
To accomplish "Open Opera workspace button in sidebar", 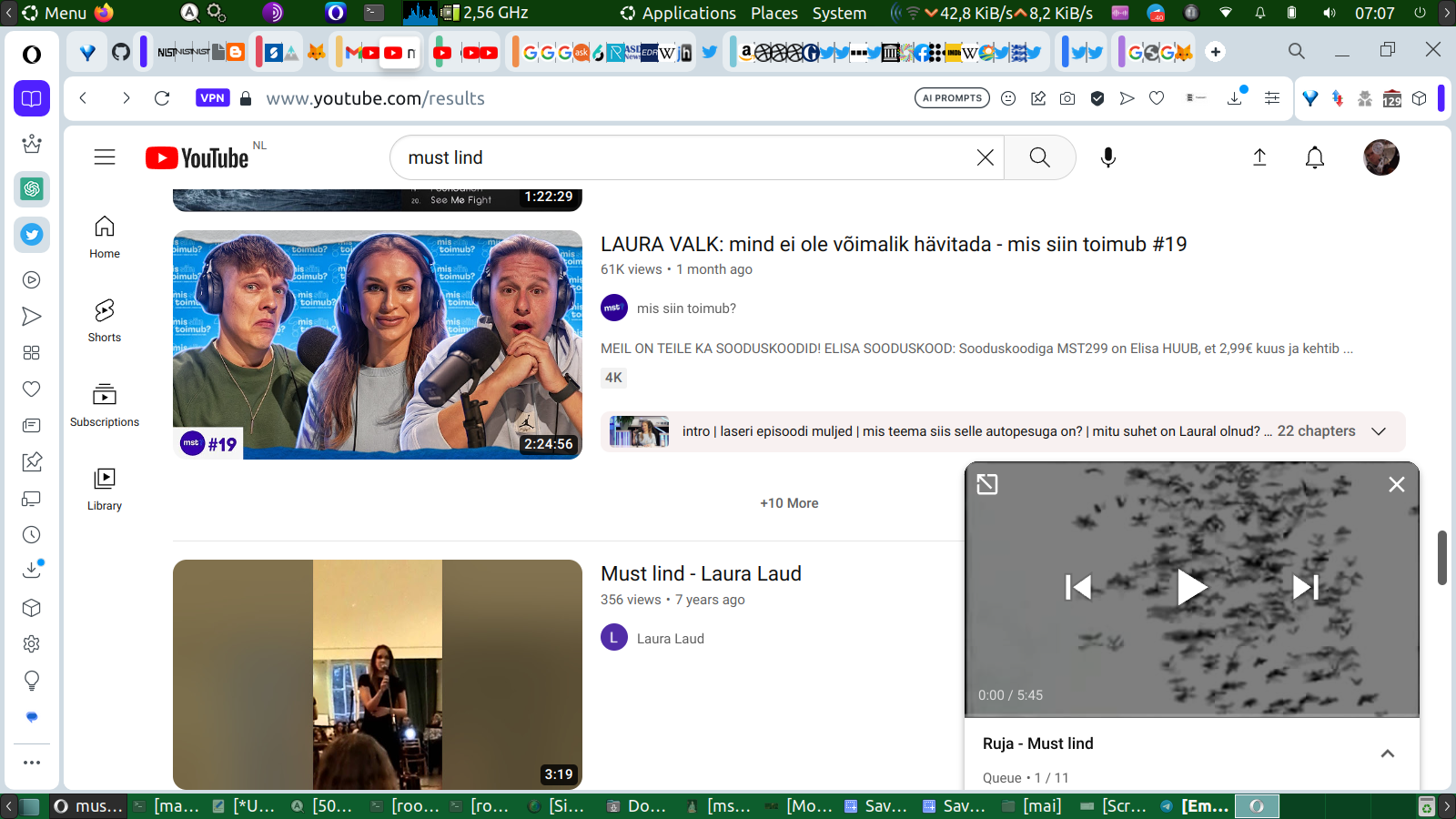I will point(32,98).
